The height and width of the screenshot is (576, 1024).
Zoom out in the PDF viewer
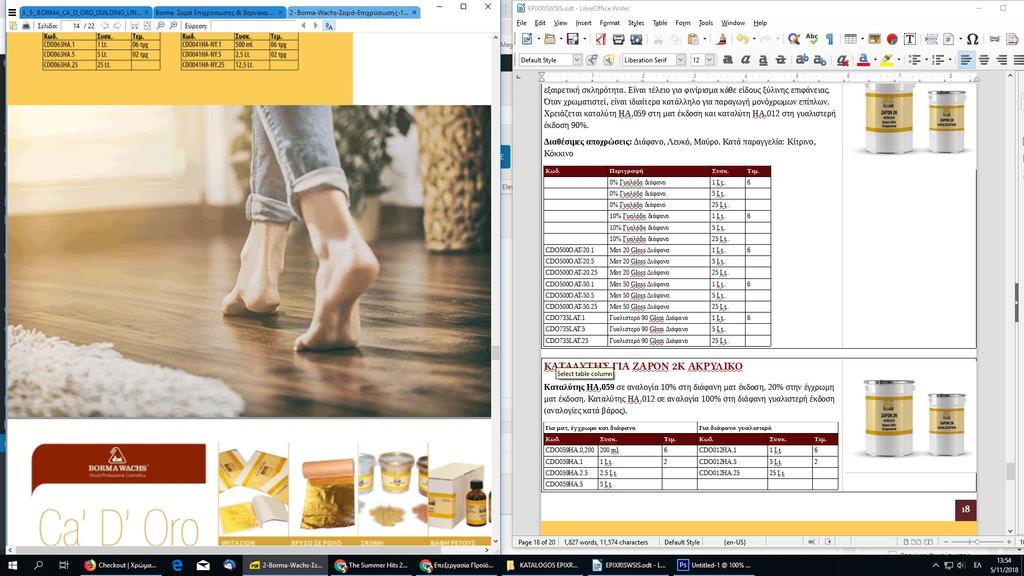(x=161, y=25)
